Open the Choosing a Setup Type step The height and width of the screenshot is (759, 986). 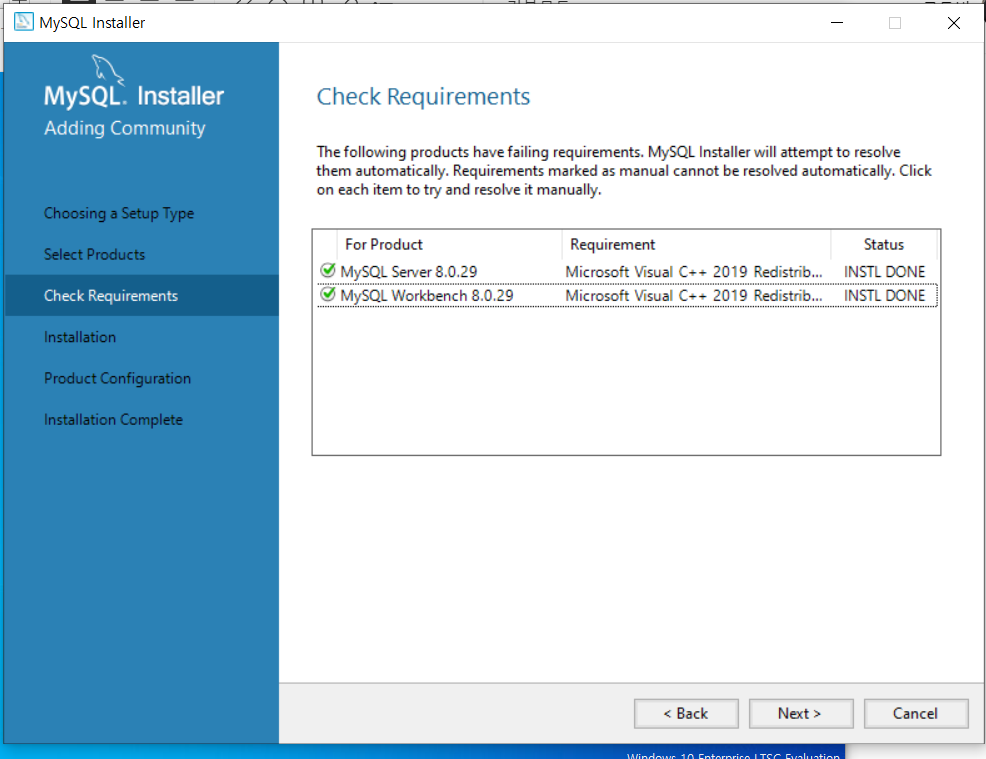point(119,214)
